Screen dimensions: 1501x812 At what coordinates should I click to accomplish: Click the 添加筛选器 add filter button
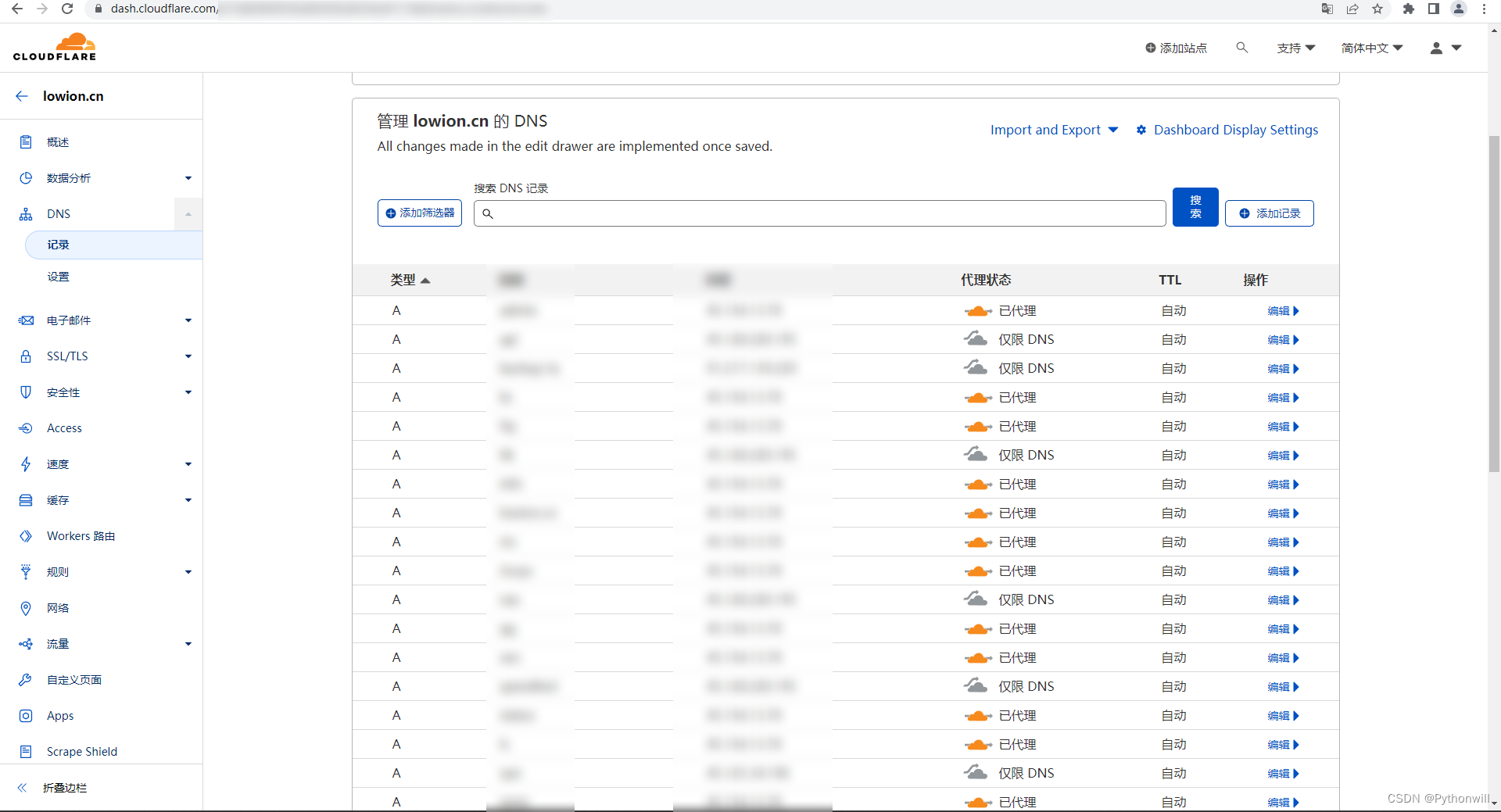pos(420,213)
